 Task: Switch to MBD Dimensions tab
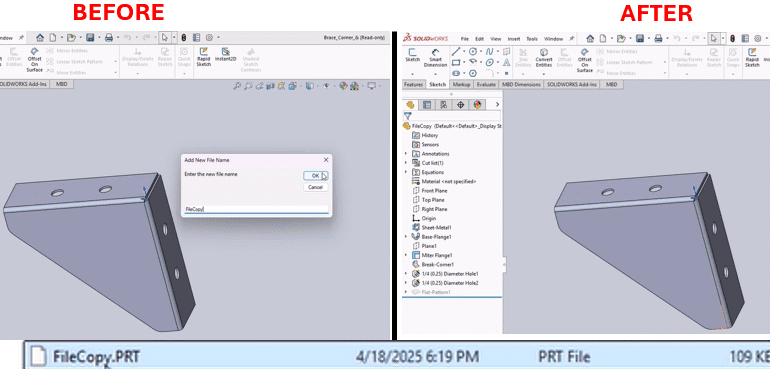(x=522, y=85)
